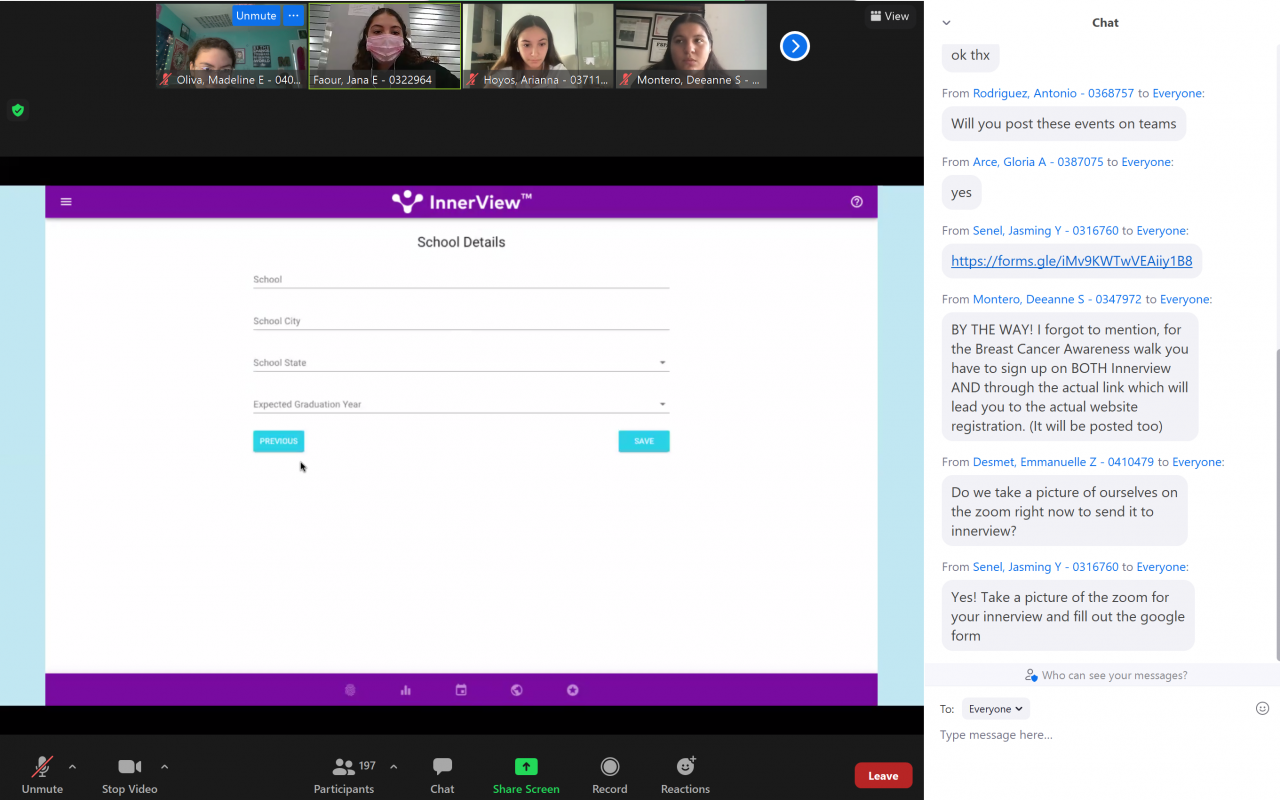1280x800 pixels.
Task: Open video options caret next to Stop Video
Action: [164, 767]
